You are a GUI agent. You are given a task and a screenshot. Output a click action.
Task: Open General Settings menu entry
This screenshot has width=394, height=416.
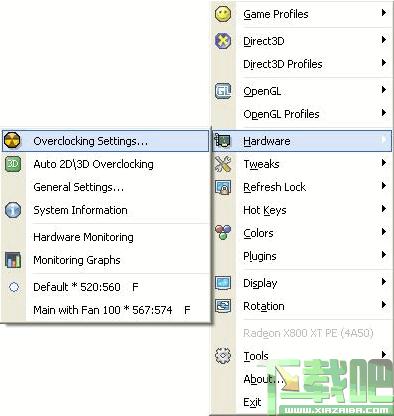(x=105, y=187)
